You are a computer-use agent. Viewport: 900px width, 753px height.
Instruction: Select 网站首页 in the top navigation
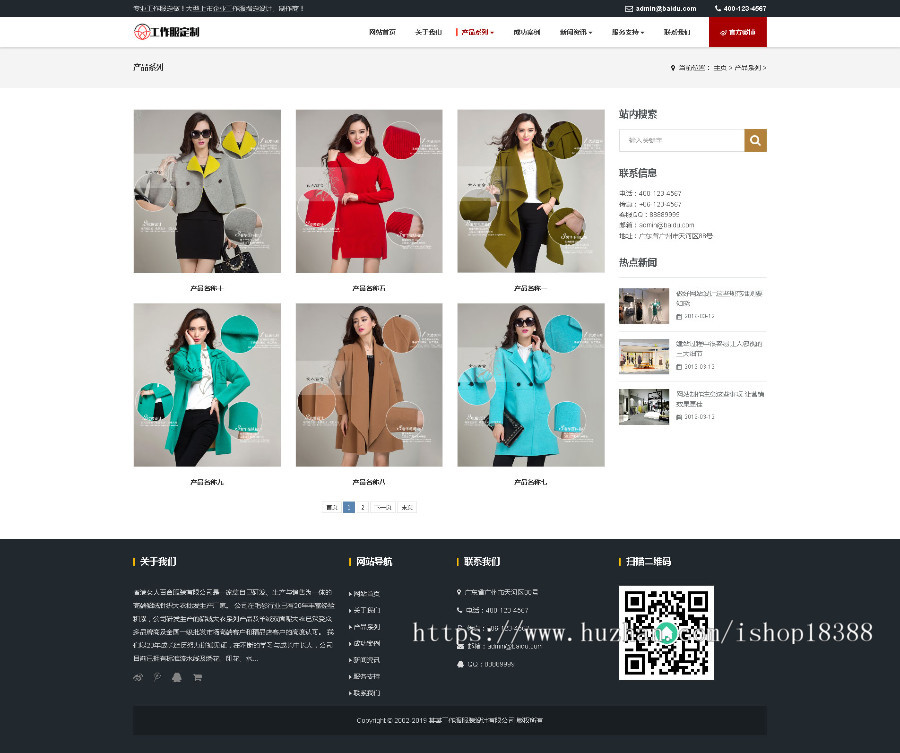tap(383, 31)
